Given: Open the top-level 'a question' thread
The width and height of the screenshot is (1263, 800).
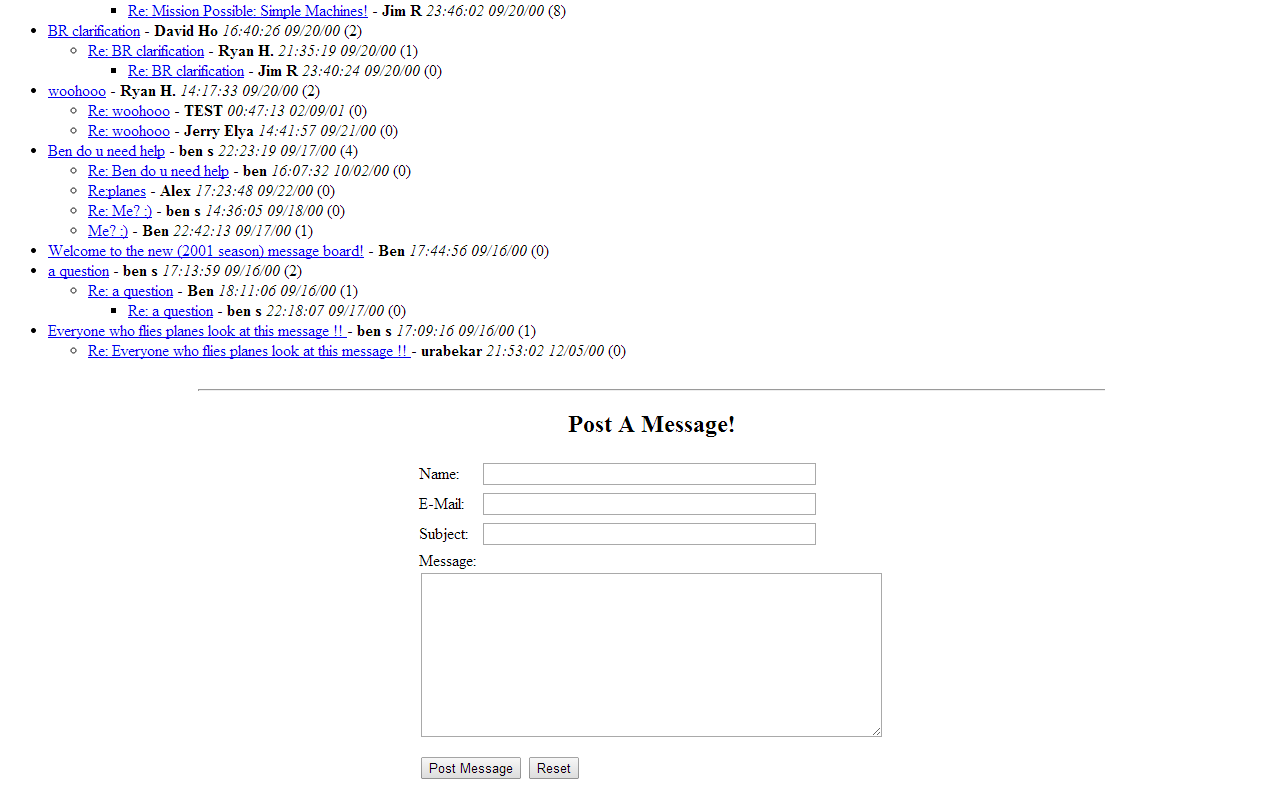Looking at the screenshot, I should click(x=78, y=271).
